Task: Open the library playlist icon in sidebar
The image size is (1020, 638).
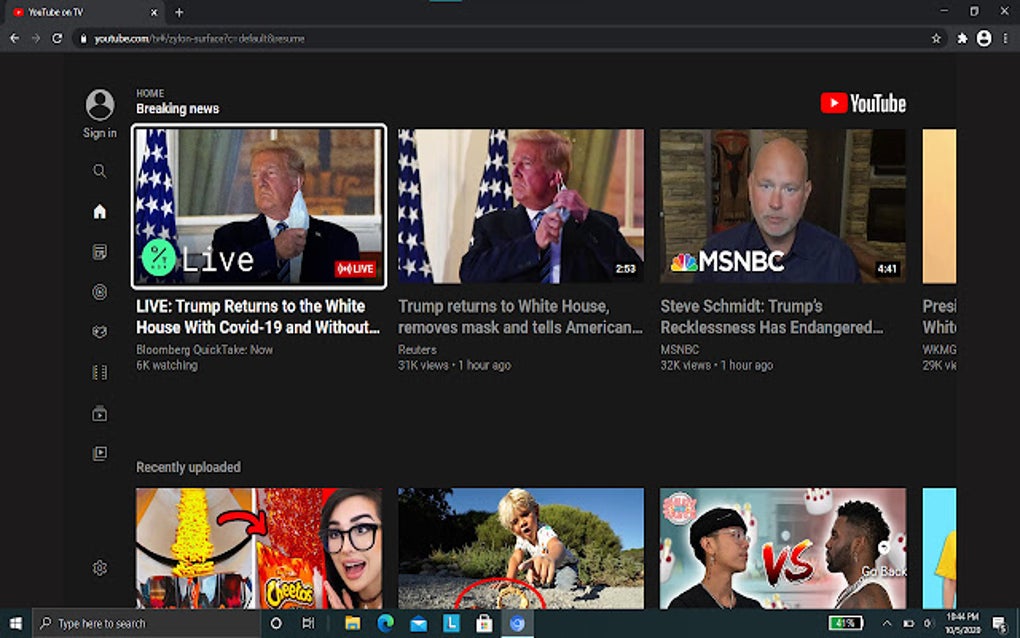Action: pos(100,453)
